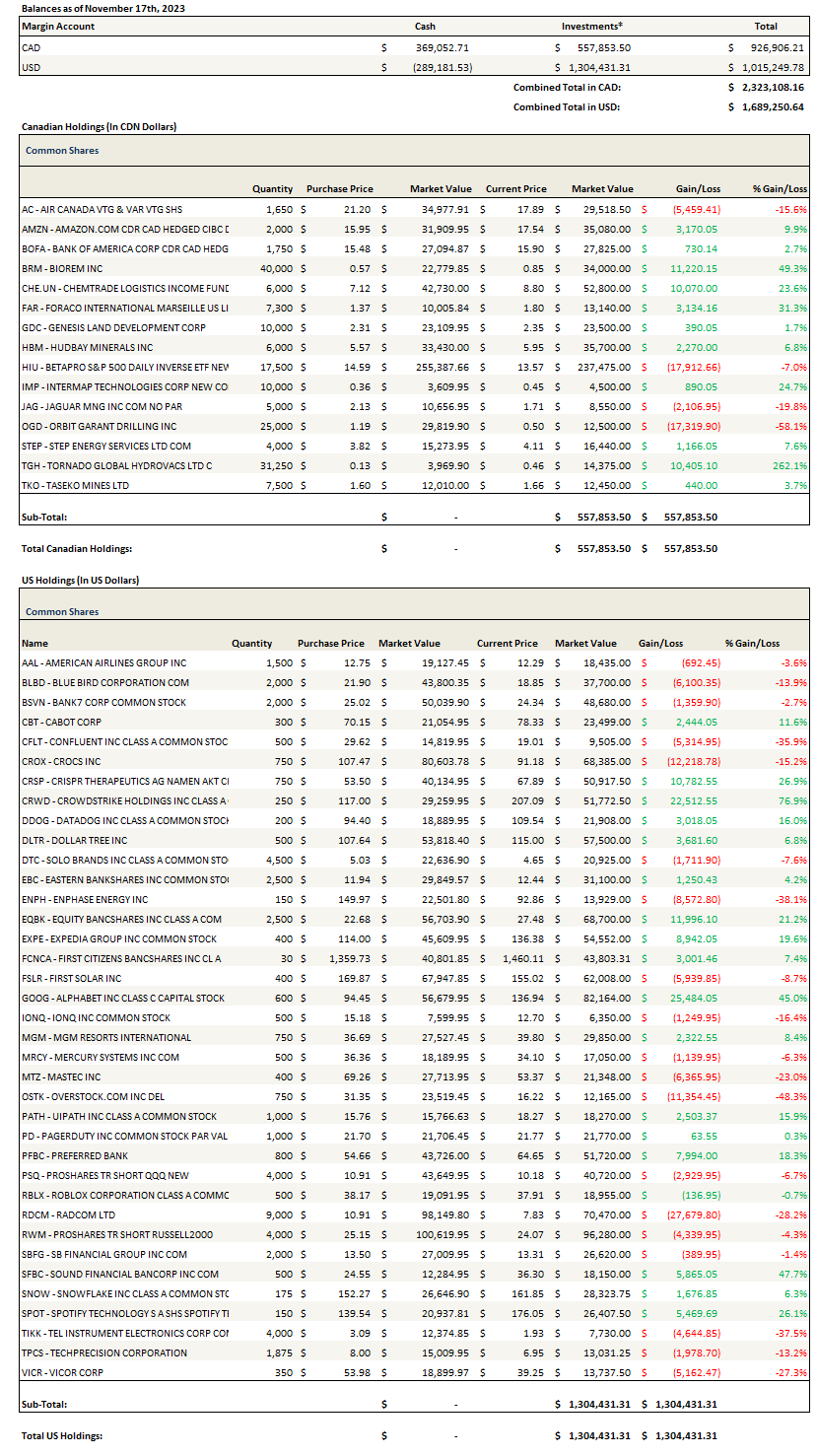Click Sound Financial Bancorp 47.7% gain cell
Viewport: 818px width, 1456px height.
click(791, 1274)
